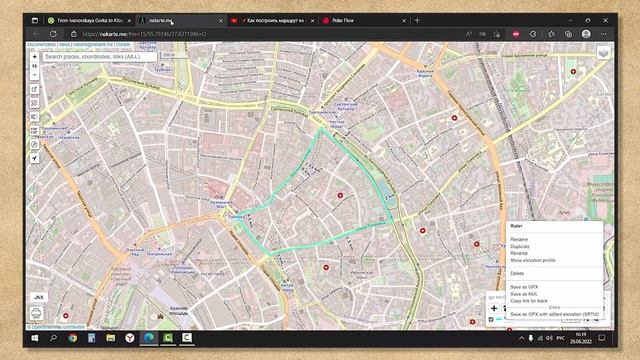Launch Chrome from the taskbar

(73, 338)
